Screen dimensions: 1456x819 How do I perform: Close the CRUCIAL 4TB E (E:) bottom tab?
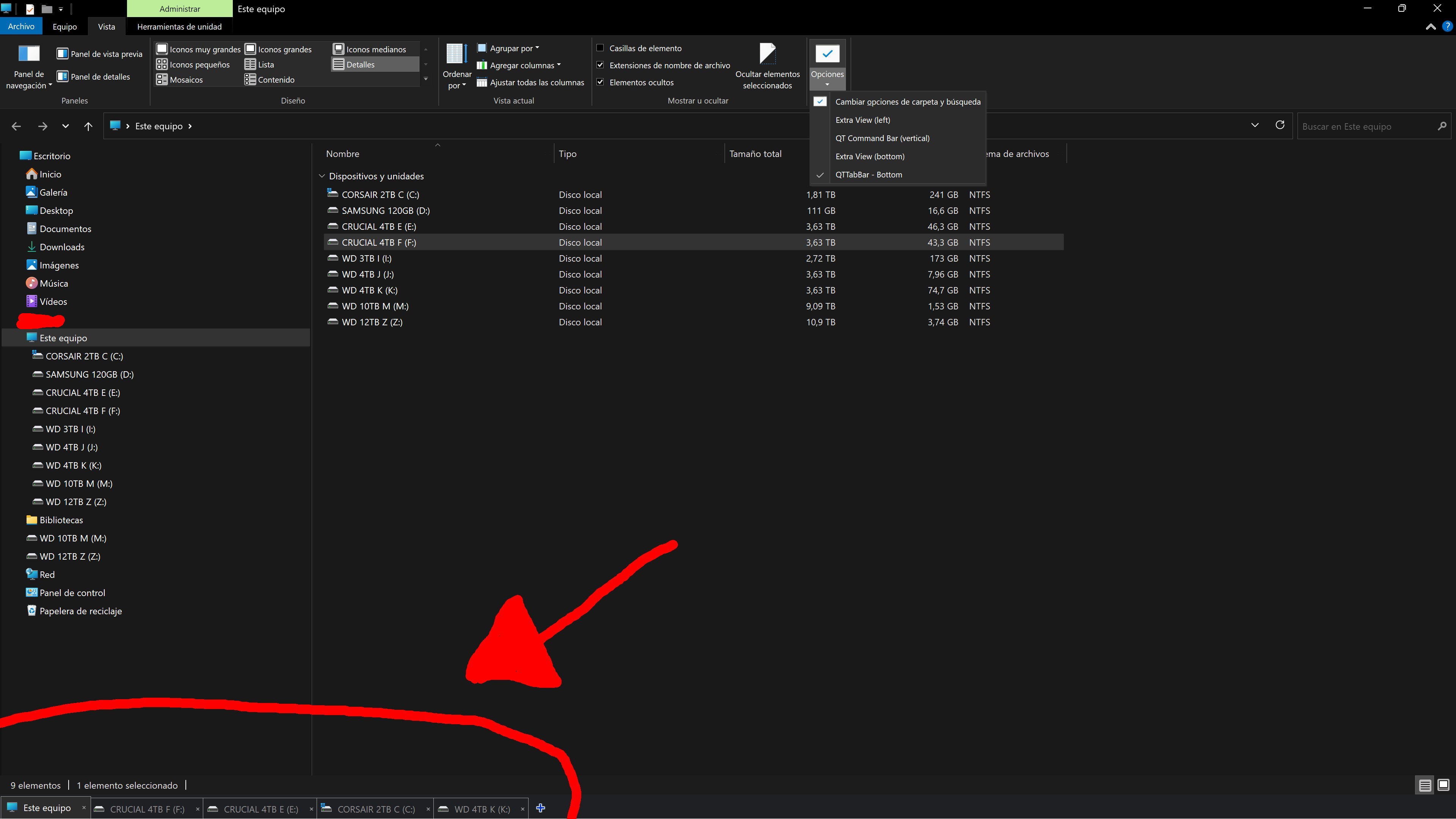[x=311, y=809]
